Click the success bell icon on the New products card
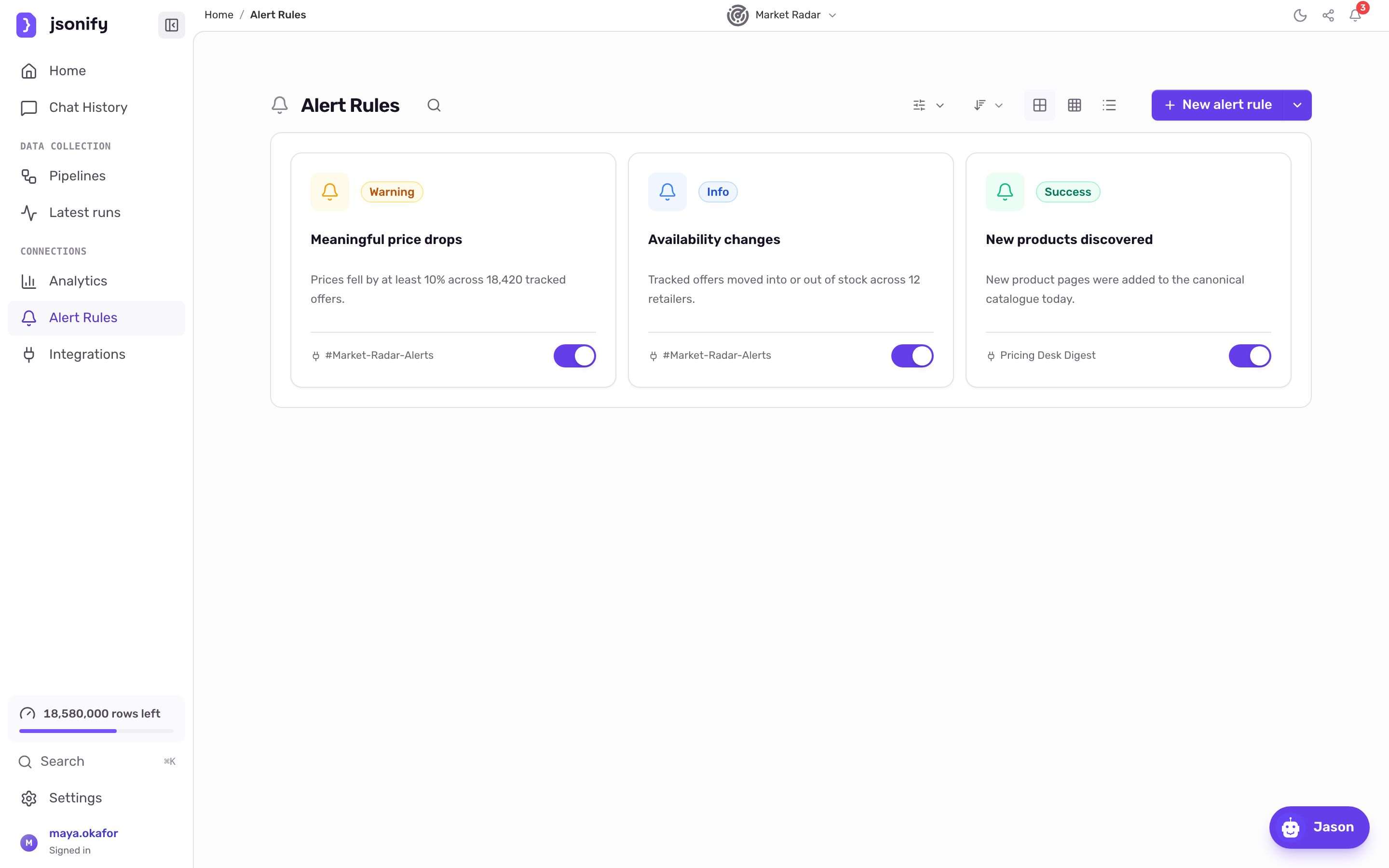 pos(1005,192)
